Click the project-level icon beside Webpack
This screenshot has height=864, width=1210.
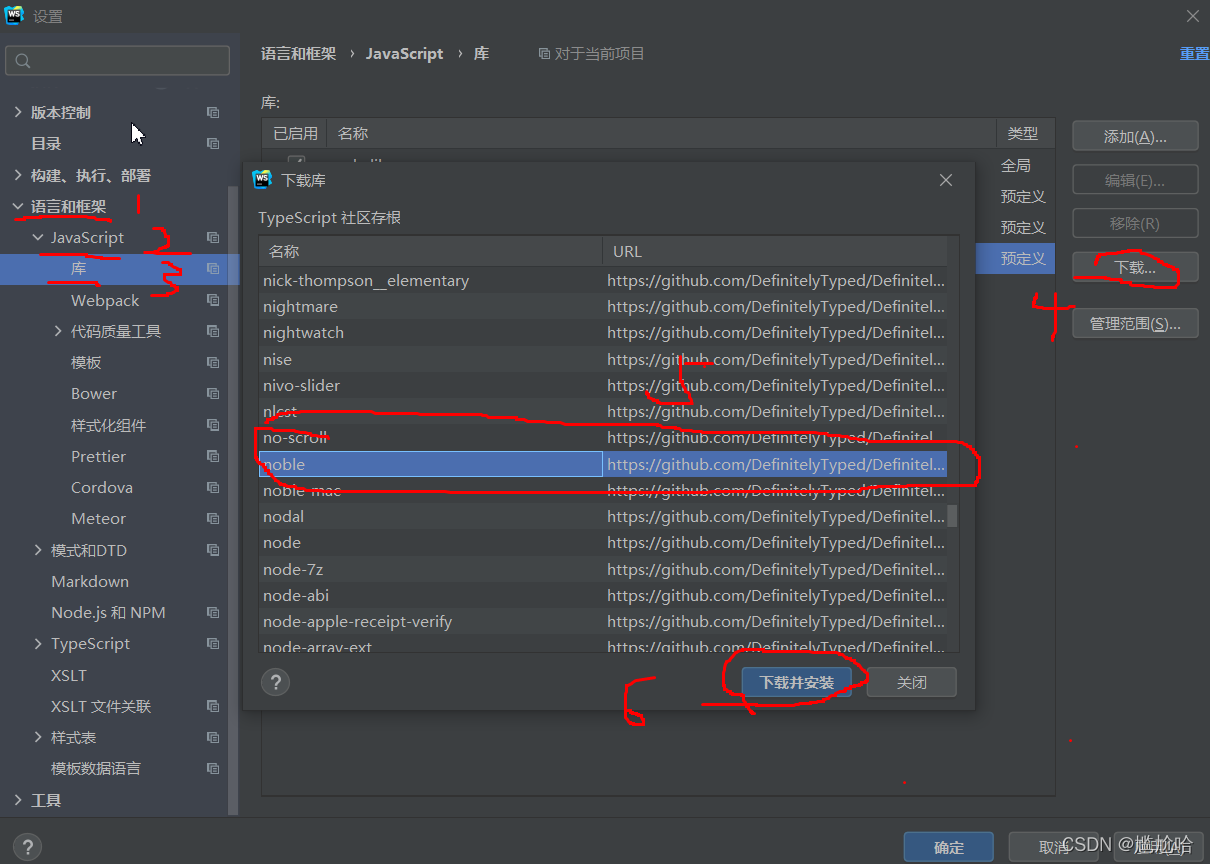(x=213, y=300)
